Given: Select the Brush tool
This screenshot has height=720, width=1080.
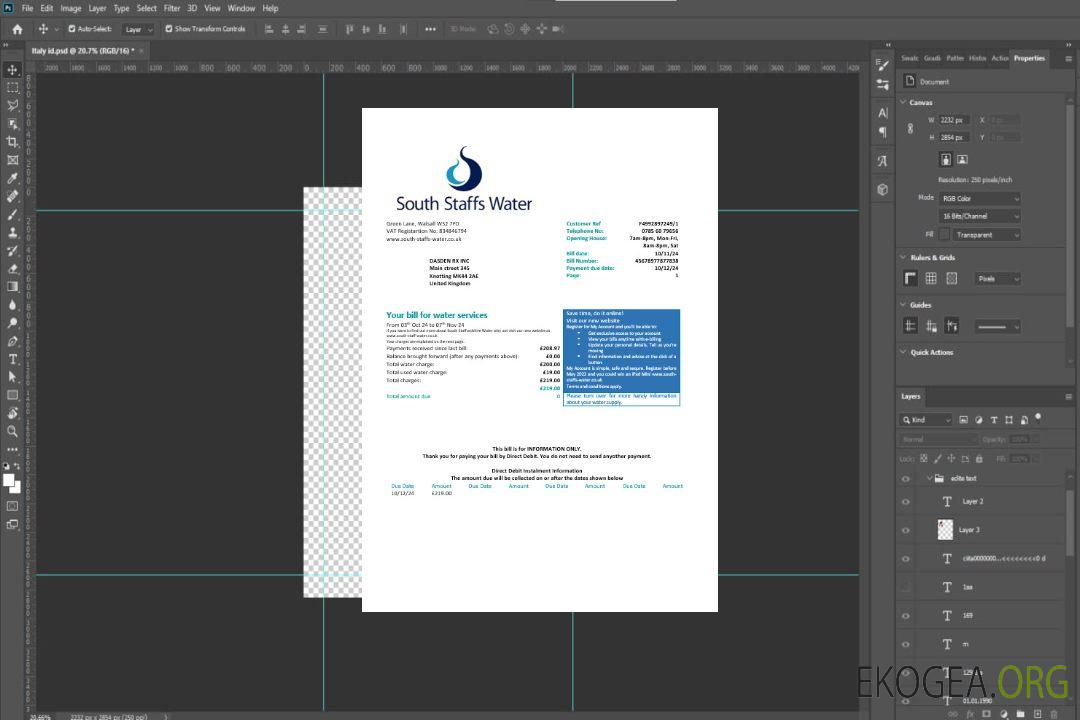Looking at the screenshot, I should [12, 214].
